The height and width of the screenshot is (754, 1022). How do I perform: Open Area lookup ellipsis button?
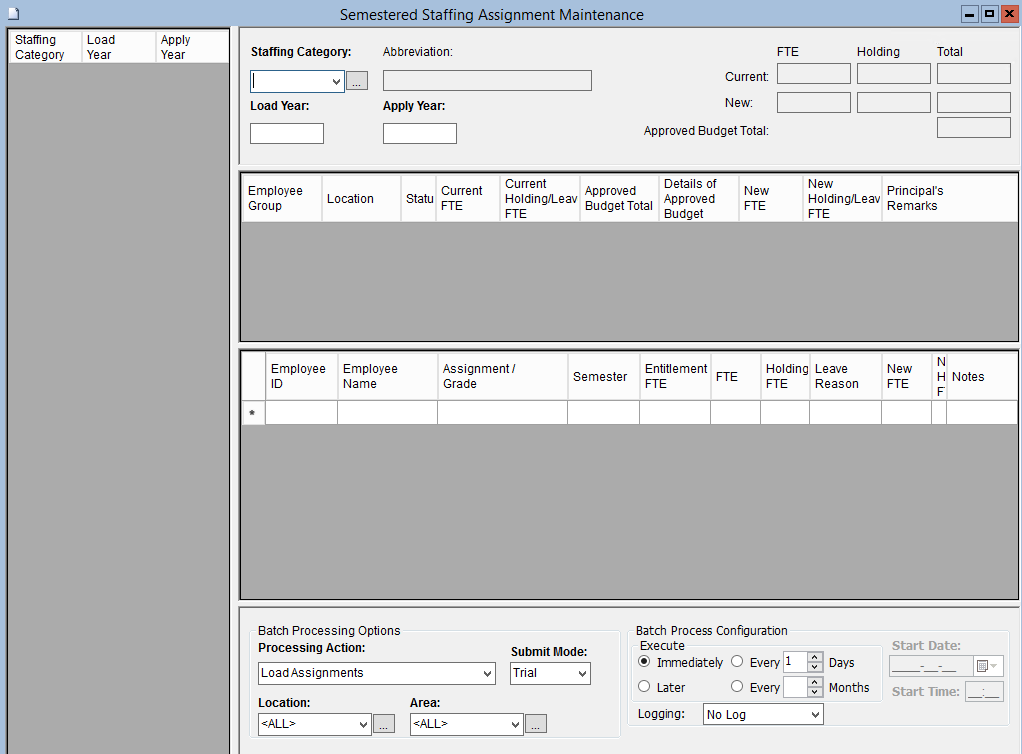(536, 724)
